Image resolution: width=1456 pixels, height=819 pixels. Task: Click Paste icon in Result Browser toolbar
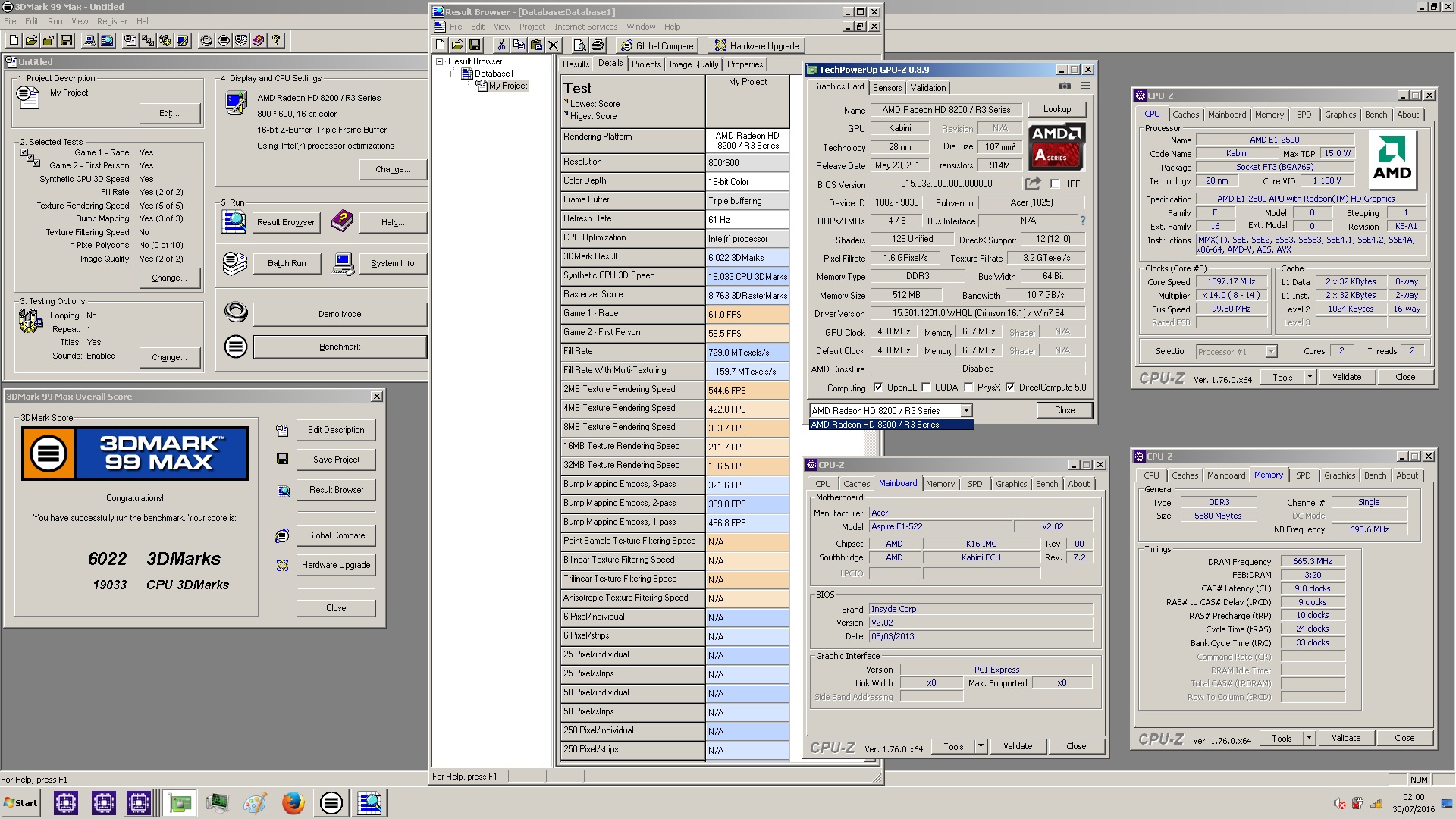pyautogui.click(x=536, y=45)
